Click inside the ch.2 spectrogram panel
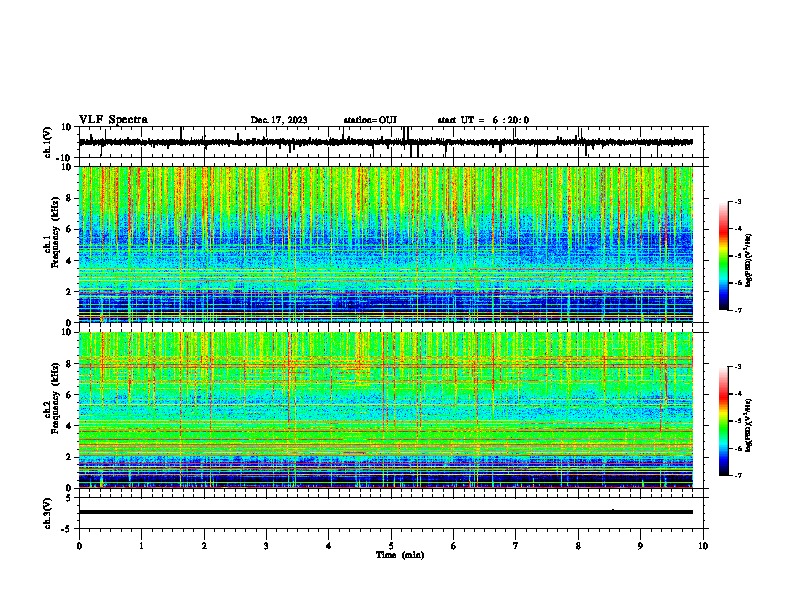Image resolution: width=792 pixels, height=612 pixels. [385, 410]
